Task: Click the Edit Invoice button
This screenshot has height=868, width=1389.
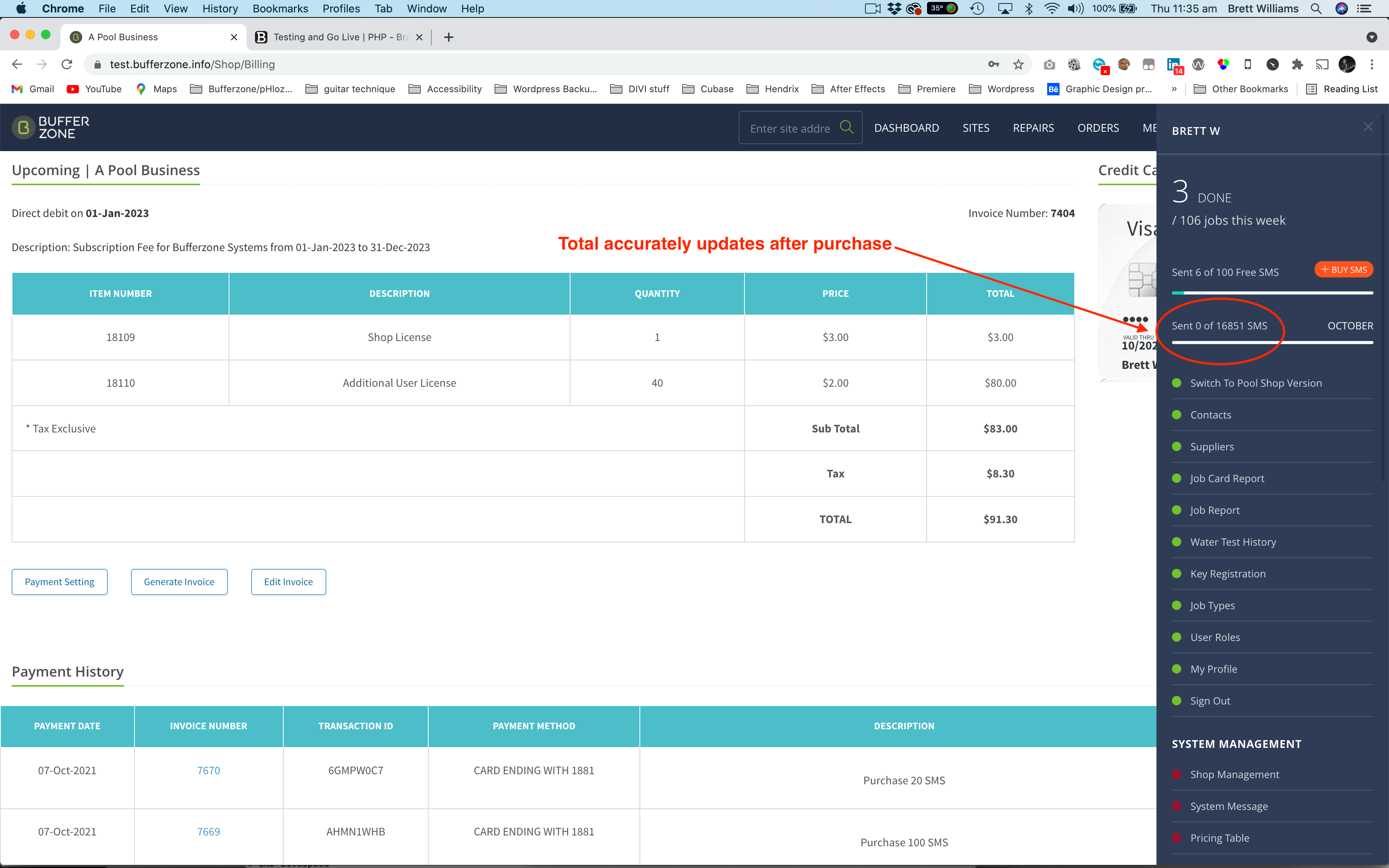Action: 288,582
